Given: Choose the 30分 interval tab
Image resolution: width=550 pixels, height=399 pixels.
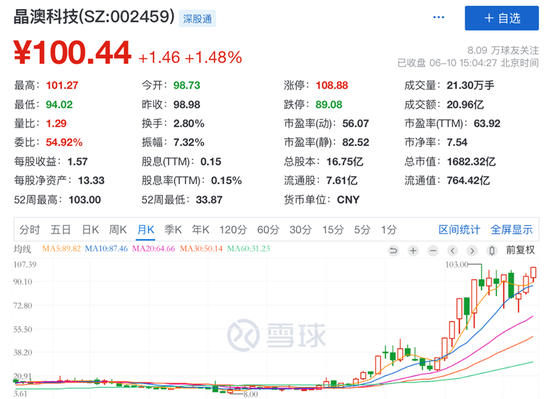Looking at the screenshot, I should click(300, 230).
